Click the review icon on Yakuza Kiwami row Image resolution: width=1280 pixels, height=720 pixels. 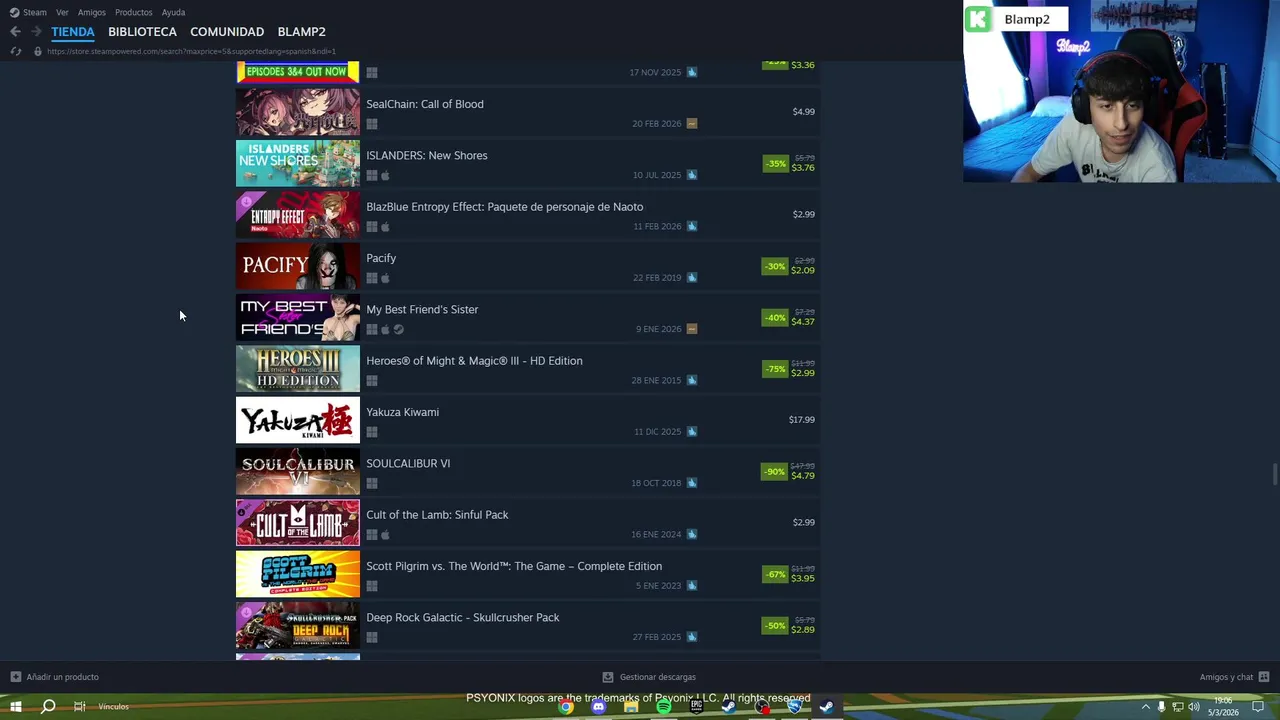(x=692, y=431)
